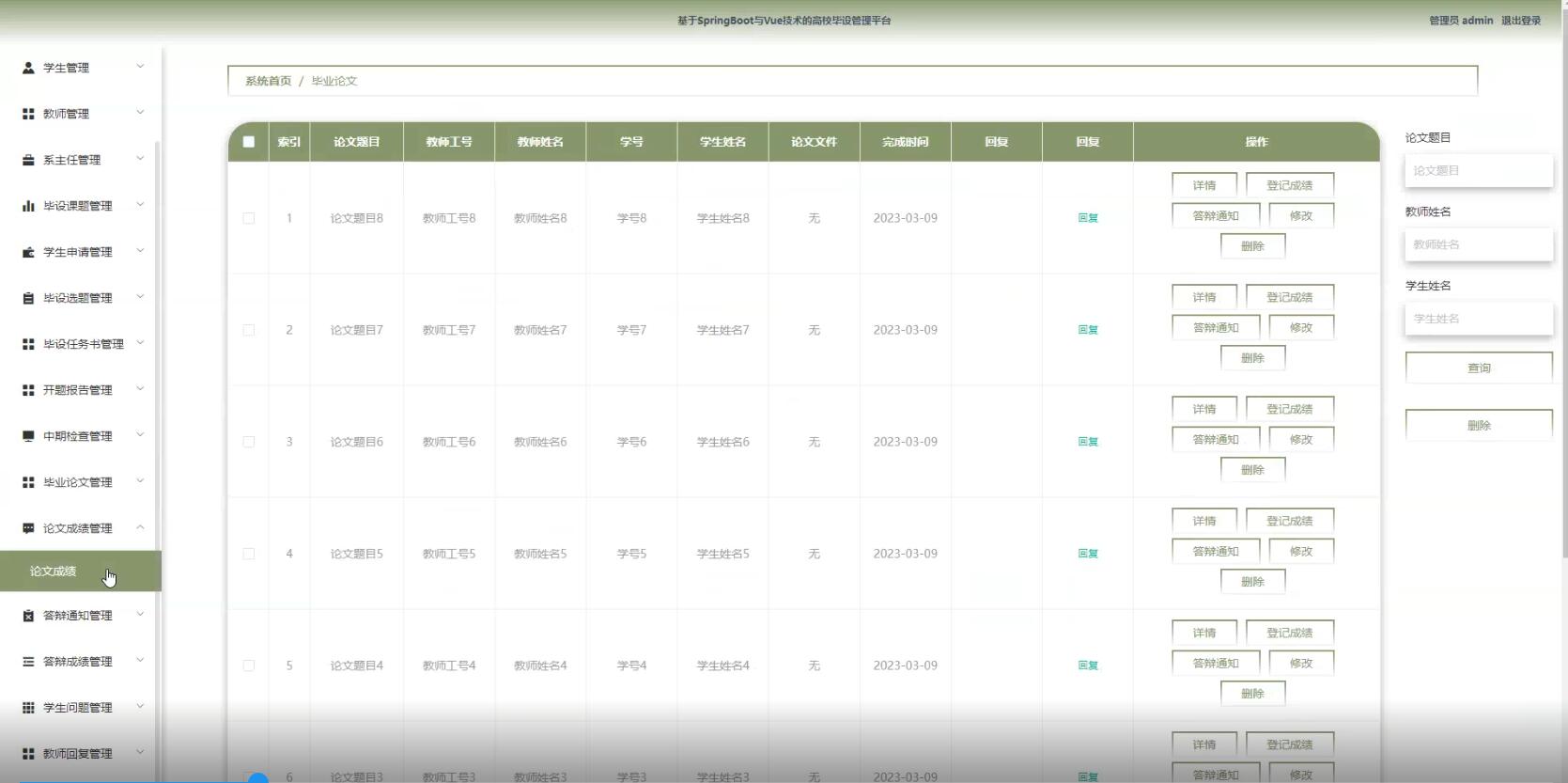Click the 系主任管理 briefcase icon
Screen dimensions: 1568x783
pos(28,160)
